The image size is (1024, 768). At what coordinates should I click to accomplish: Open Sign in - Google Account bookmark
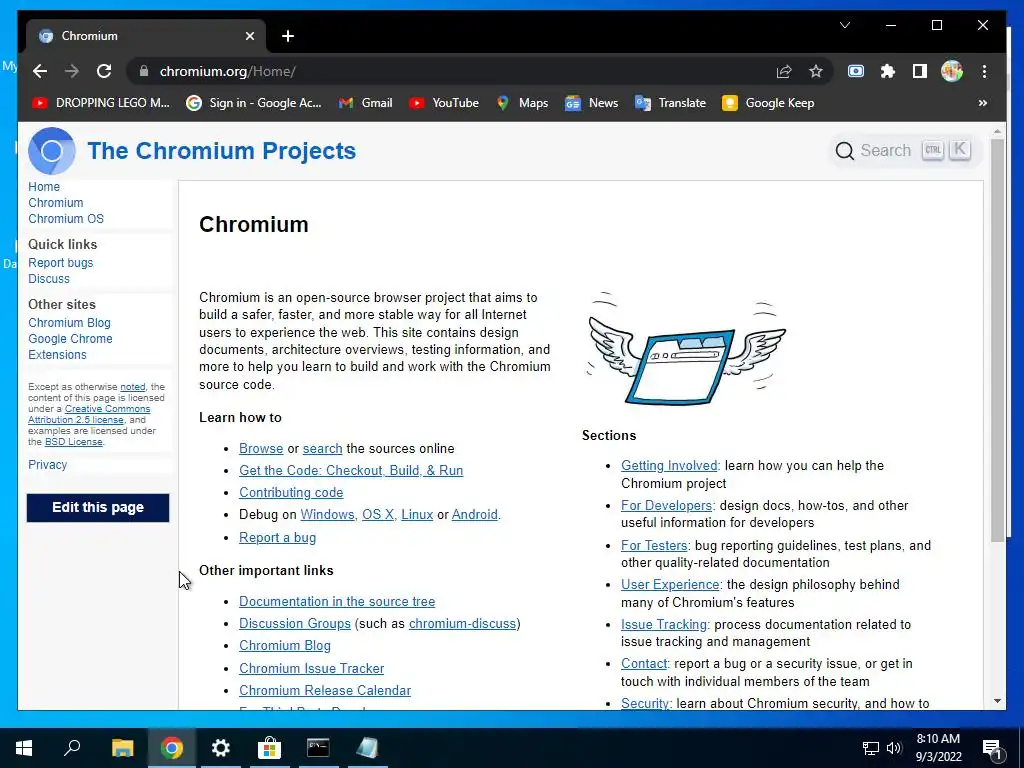[x=254, y=103]
